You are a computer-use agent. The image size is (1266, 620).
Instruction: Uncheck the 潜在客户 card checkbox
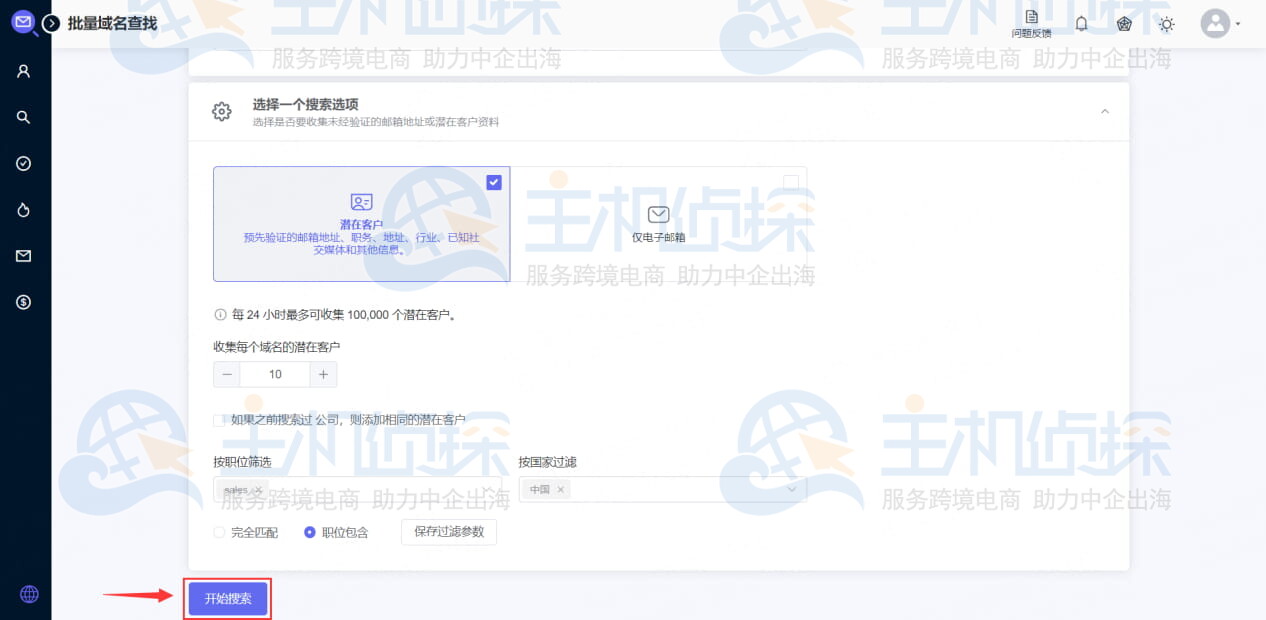tap(493, 182)
